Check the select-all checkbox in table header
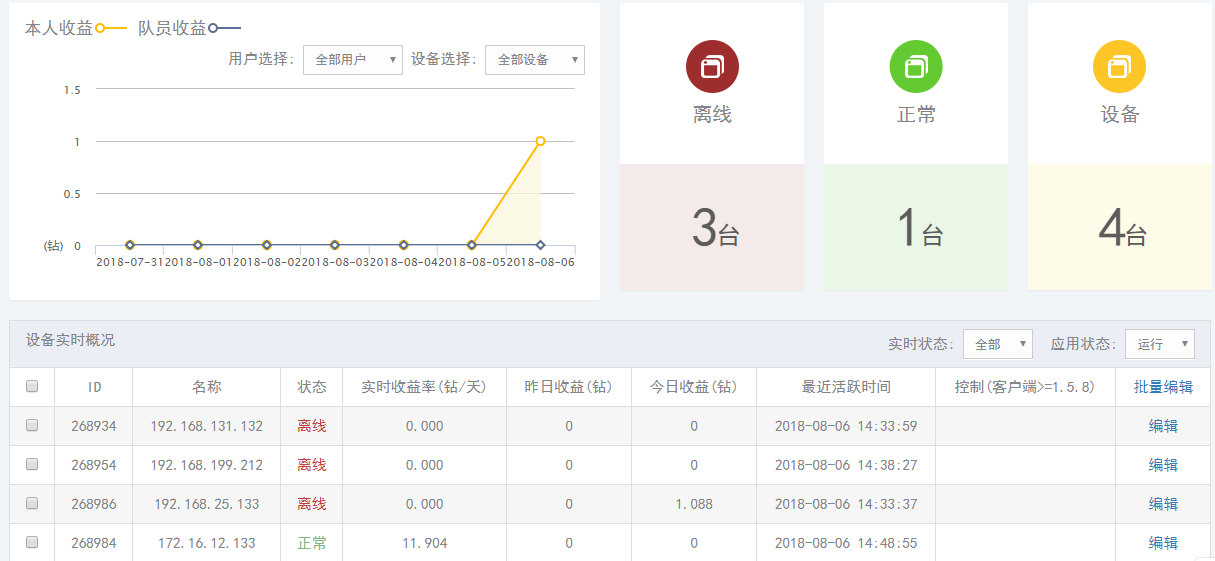The height and width of the screenshot is (561, 1215). (x=32, y=386)
